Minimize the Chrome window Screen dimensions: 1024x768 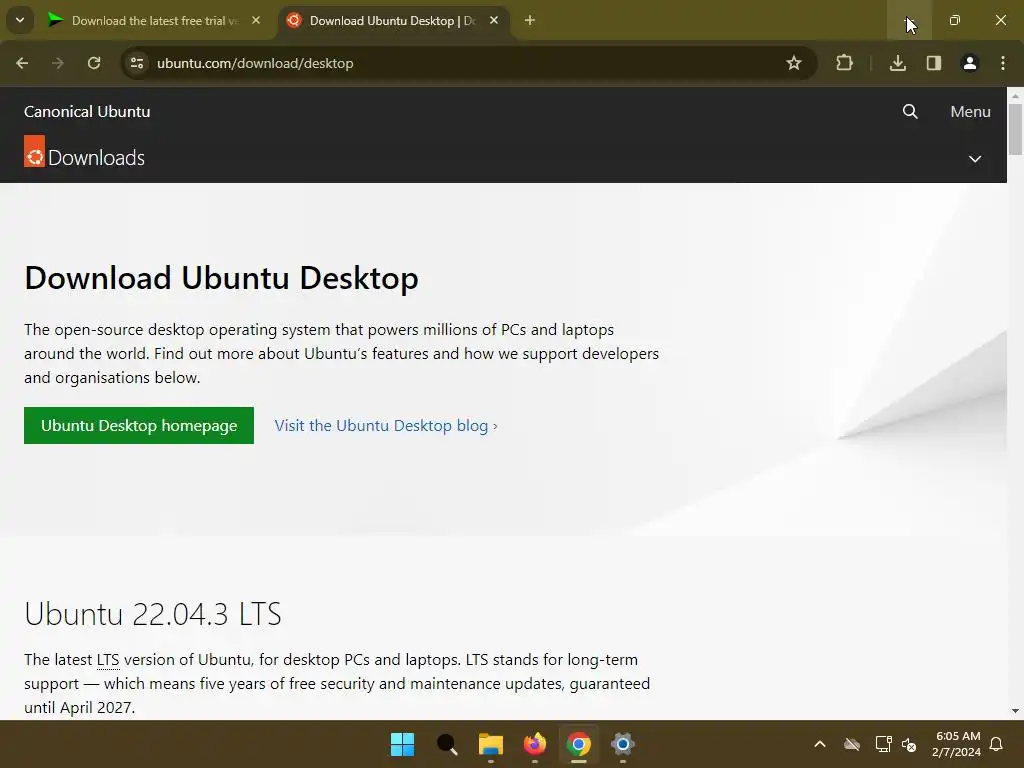tap(909, 21)
